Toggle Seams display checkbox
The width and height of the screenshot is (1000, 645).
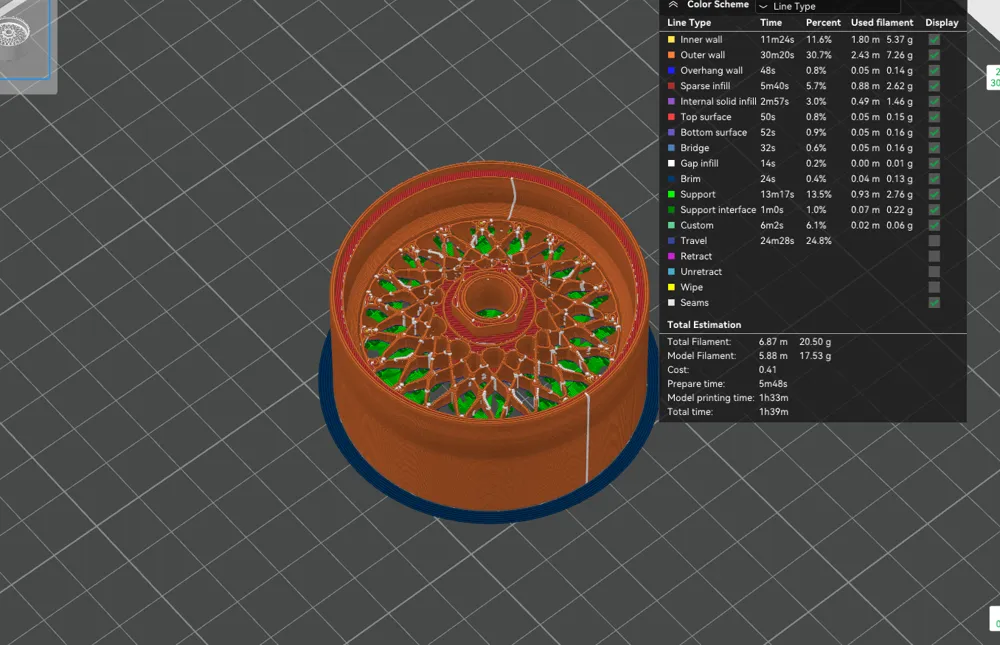point(934,302)
